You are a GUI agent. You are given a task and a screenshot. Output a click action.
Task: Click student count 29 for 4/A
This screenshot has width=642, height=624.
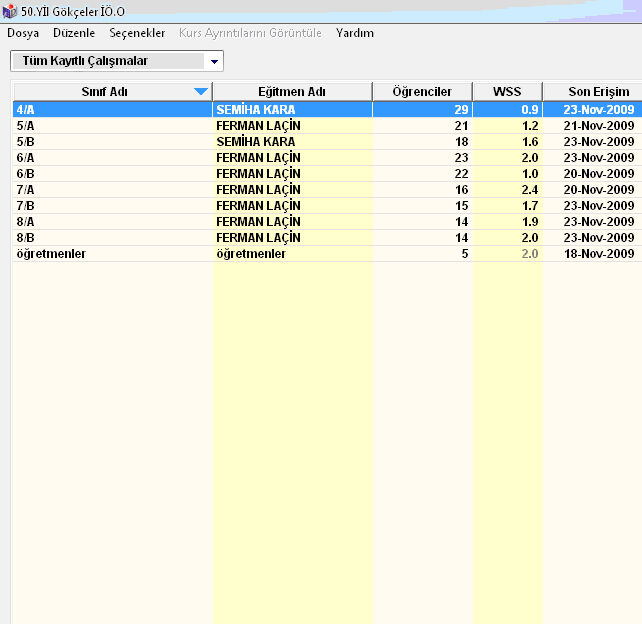click(x=461, y=110)
